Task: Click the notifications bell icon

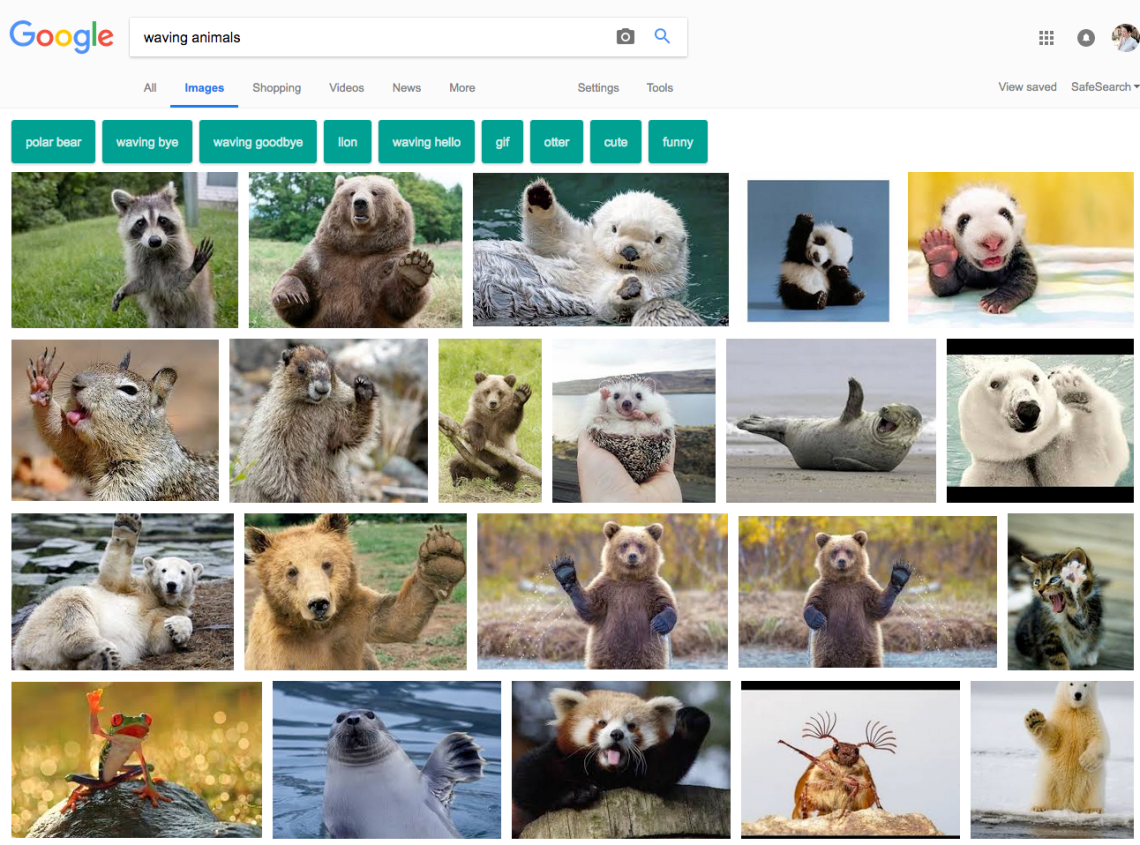Action: point(1085,37)
